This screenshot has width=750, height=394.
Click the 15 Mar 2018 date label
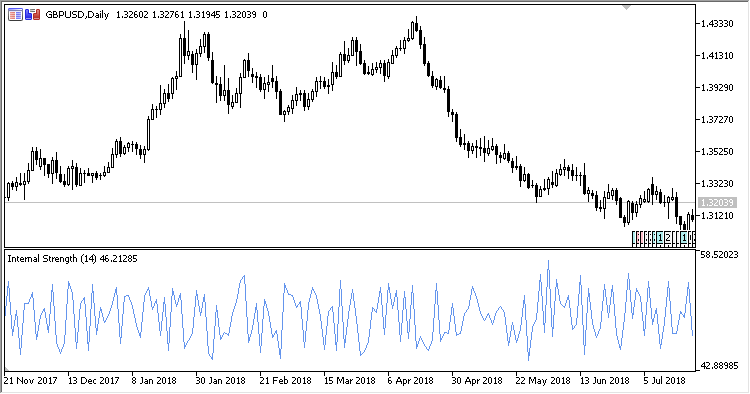350,381
